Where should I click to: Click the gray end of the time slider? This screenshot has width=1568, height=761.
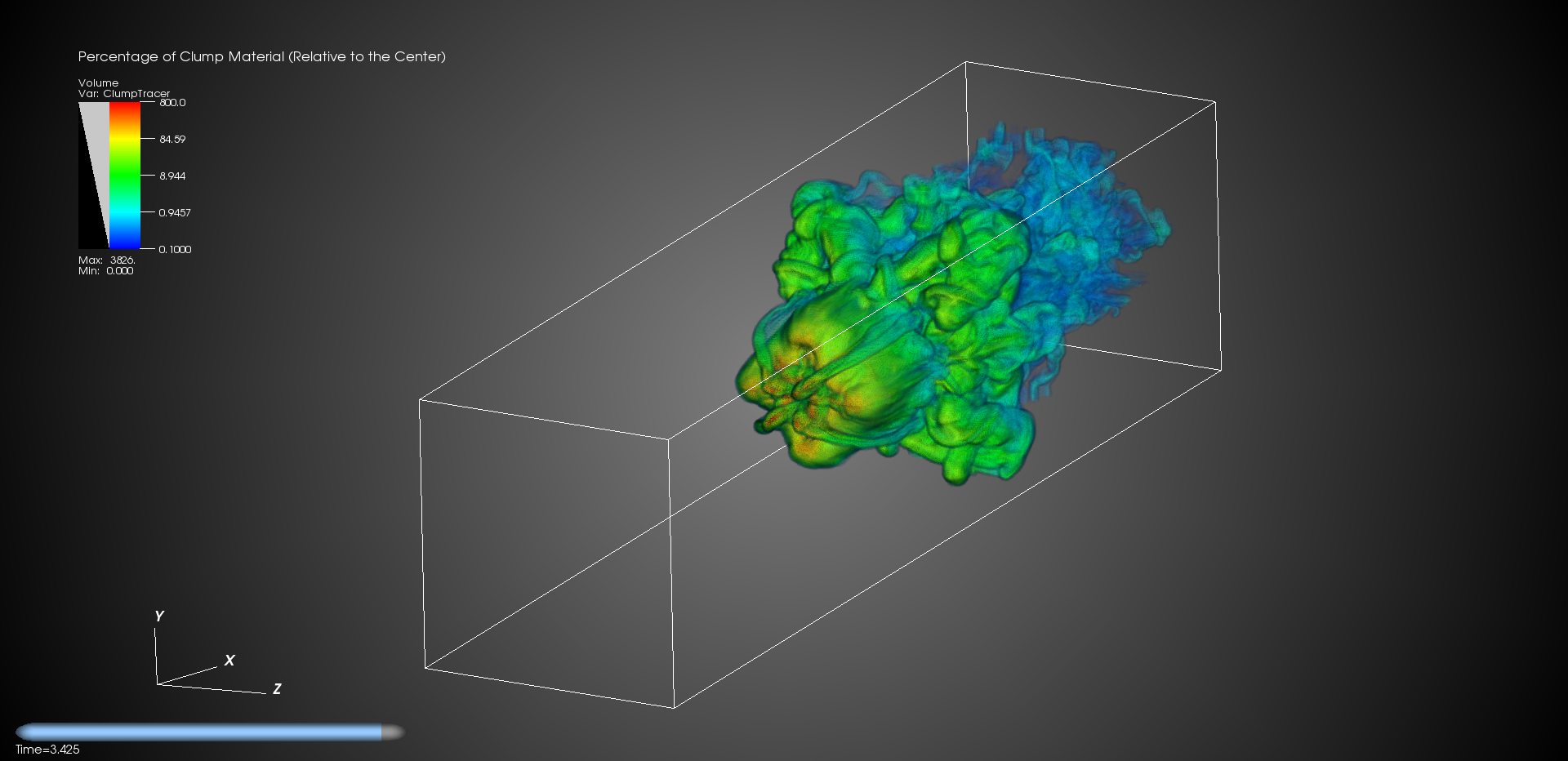point(393,732)
